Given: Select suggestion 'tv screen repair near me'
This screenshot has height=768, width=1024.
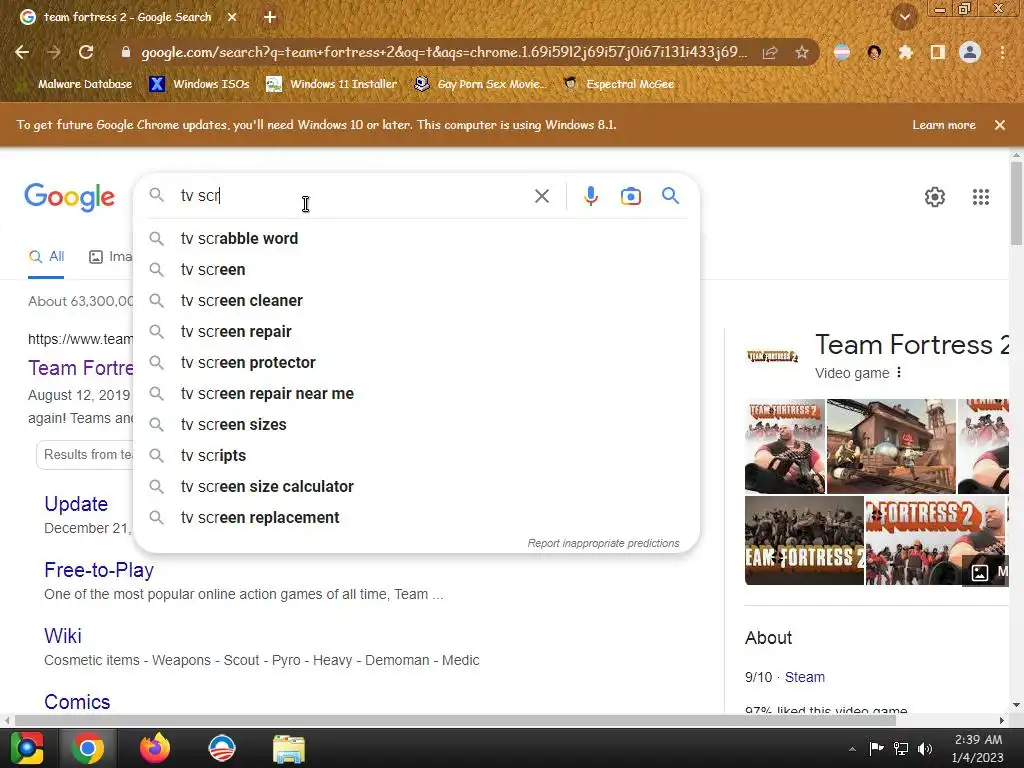Looking at the screenshot, I should [417, 394].
